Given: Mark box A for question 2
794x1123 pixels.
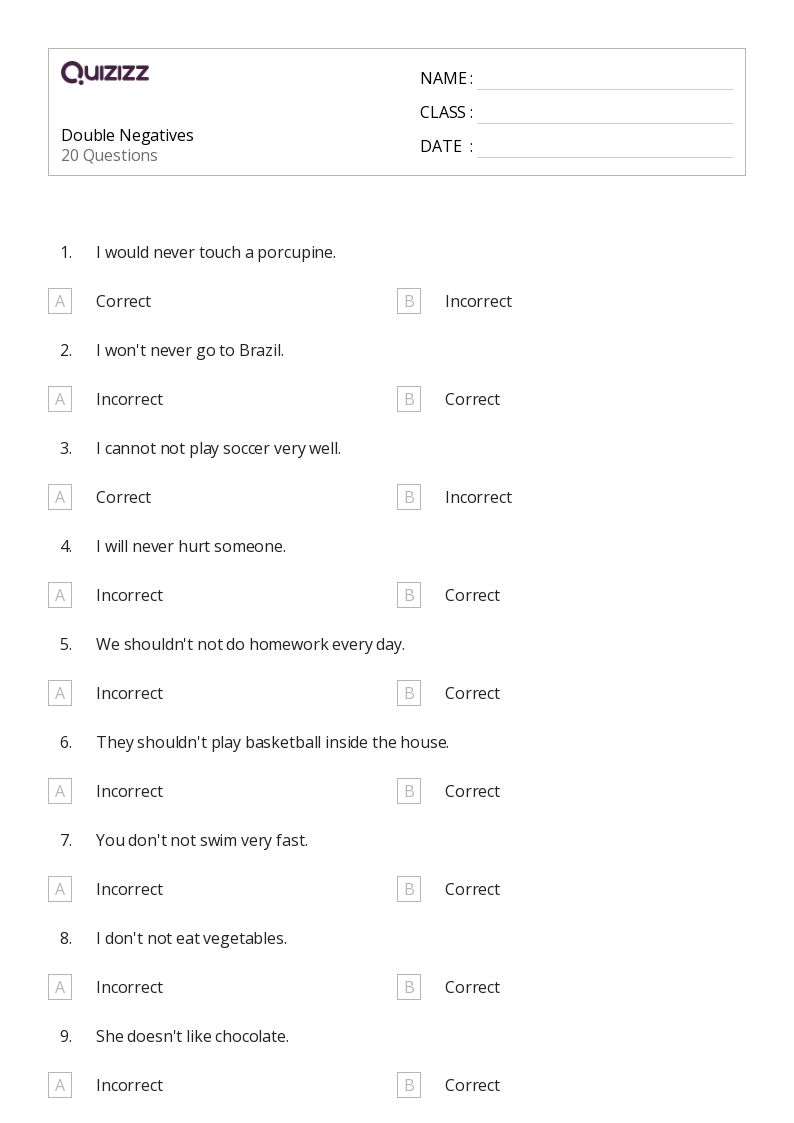Looking at the screenshot, I should (x=60, y=399).
